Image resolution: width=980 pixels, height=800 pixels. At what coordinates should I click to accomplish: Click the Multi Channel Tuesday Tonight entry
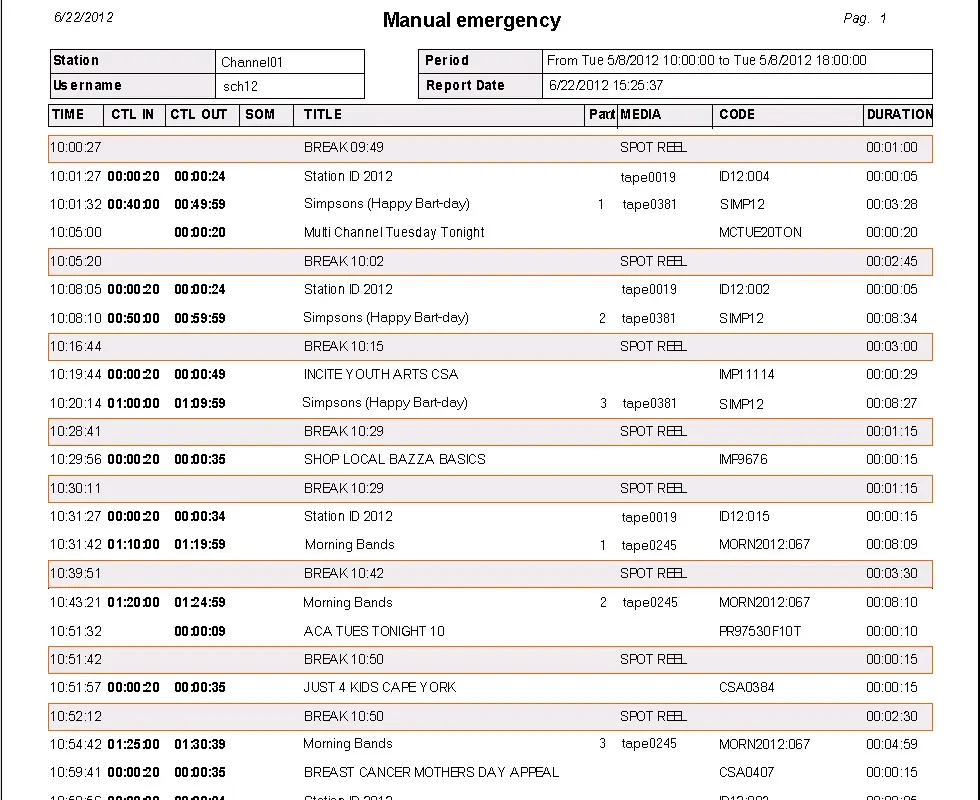point(394,232)
